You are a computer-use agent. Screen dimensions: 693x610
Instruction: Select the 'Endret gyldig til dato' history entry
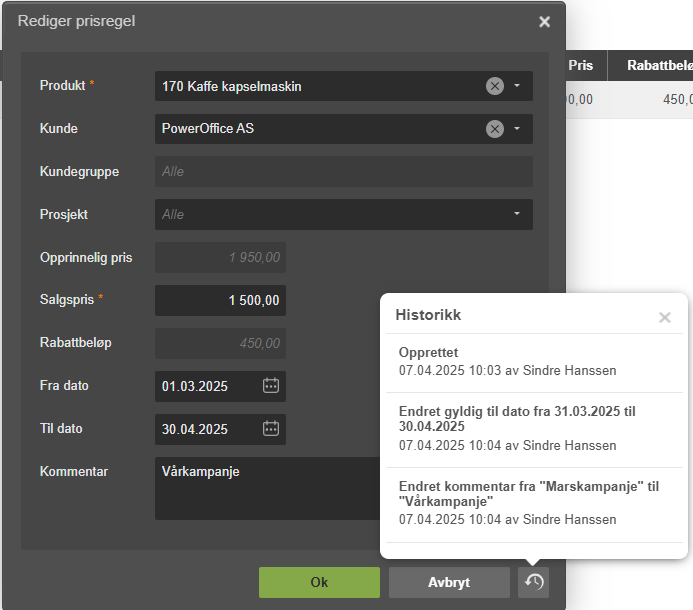[x=534, y=430]
